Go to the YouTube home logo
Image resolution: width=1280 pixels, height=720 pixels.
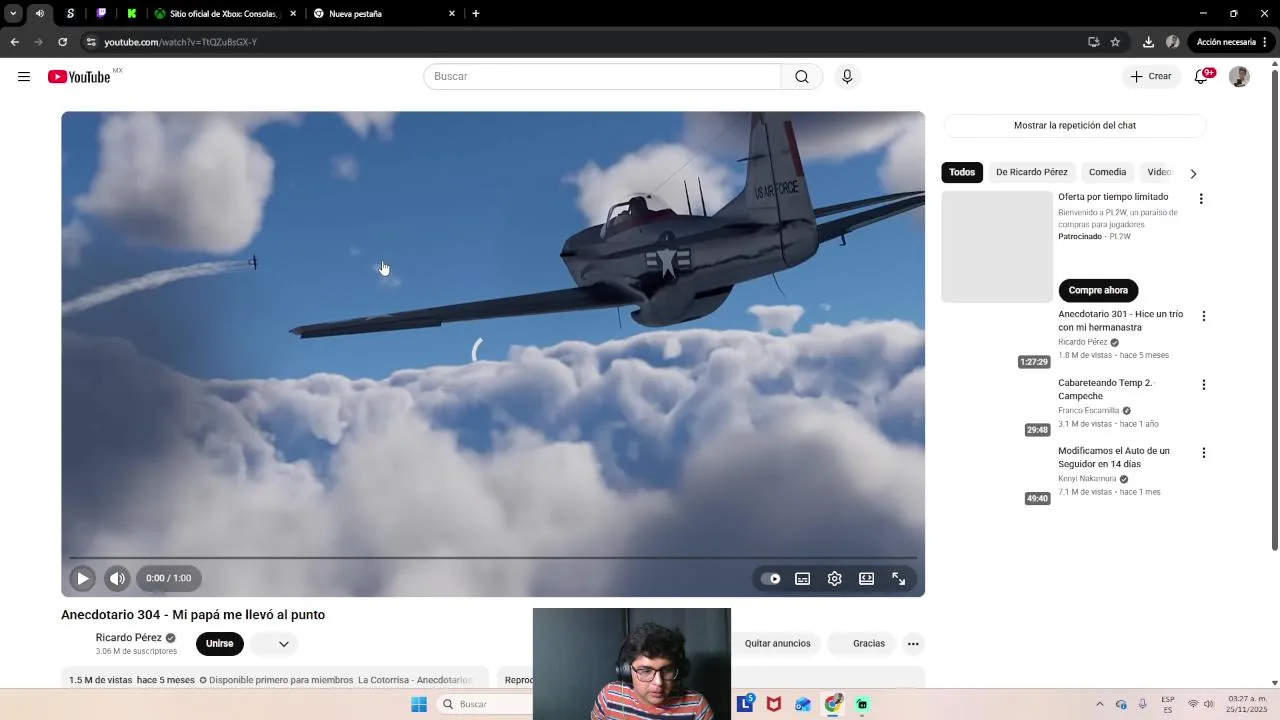pos(79,77)
